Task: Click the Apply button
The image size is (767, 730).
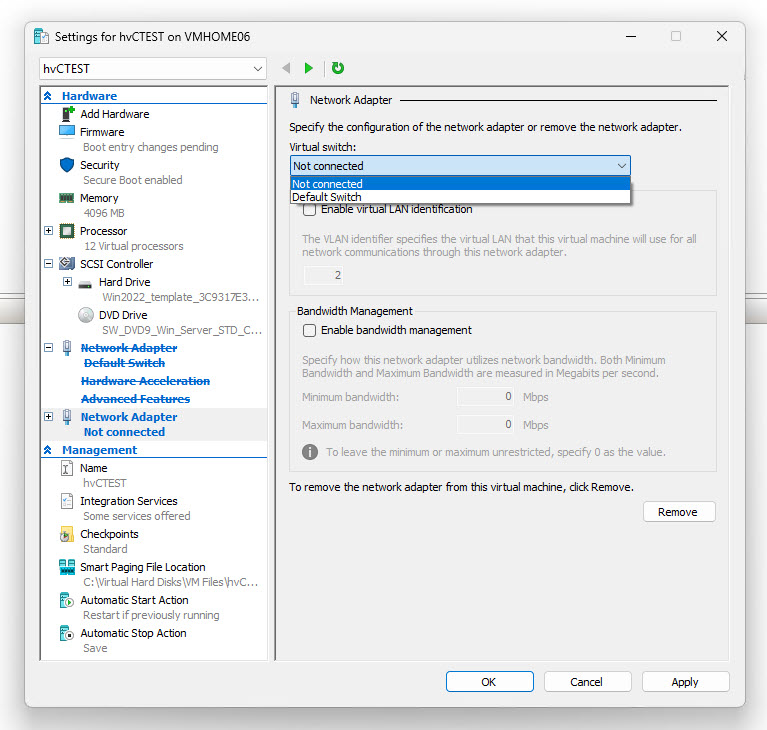Action: pyautogui.click(x=685, y=682)
